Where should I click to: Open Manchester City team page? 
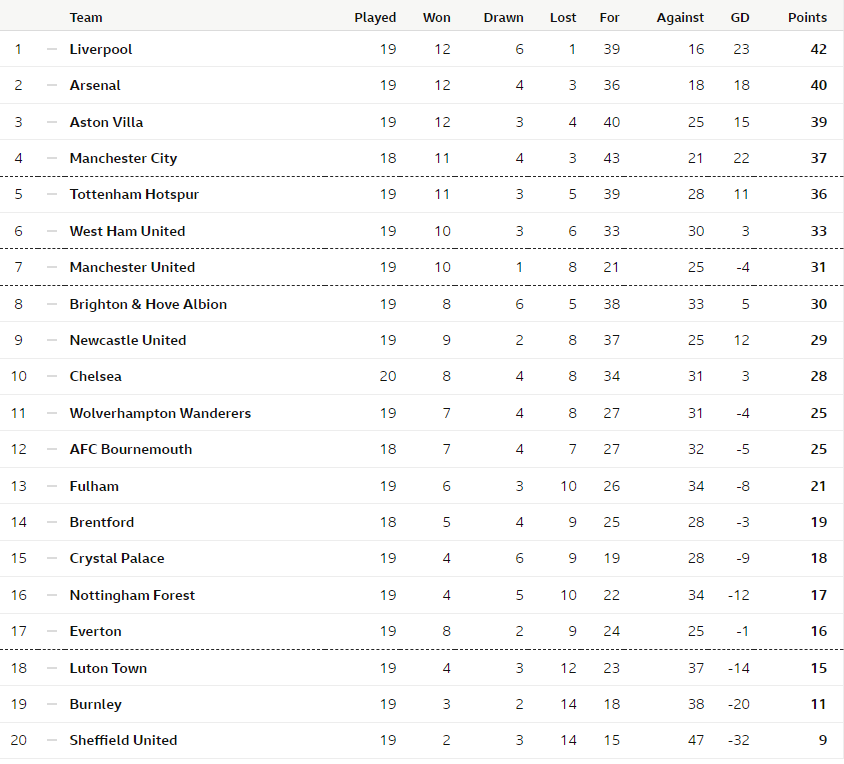123,158
